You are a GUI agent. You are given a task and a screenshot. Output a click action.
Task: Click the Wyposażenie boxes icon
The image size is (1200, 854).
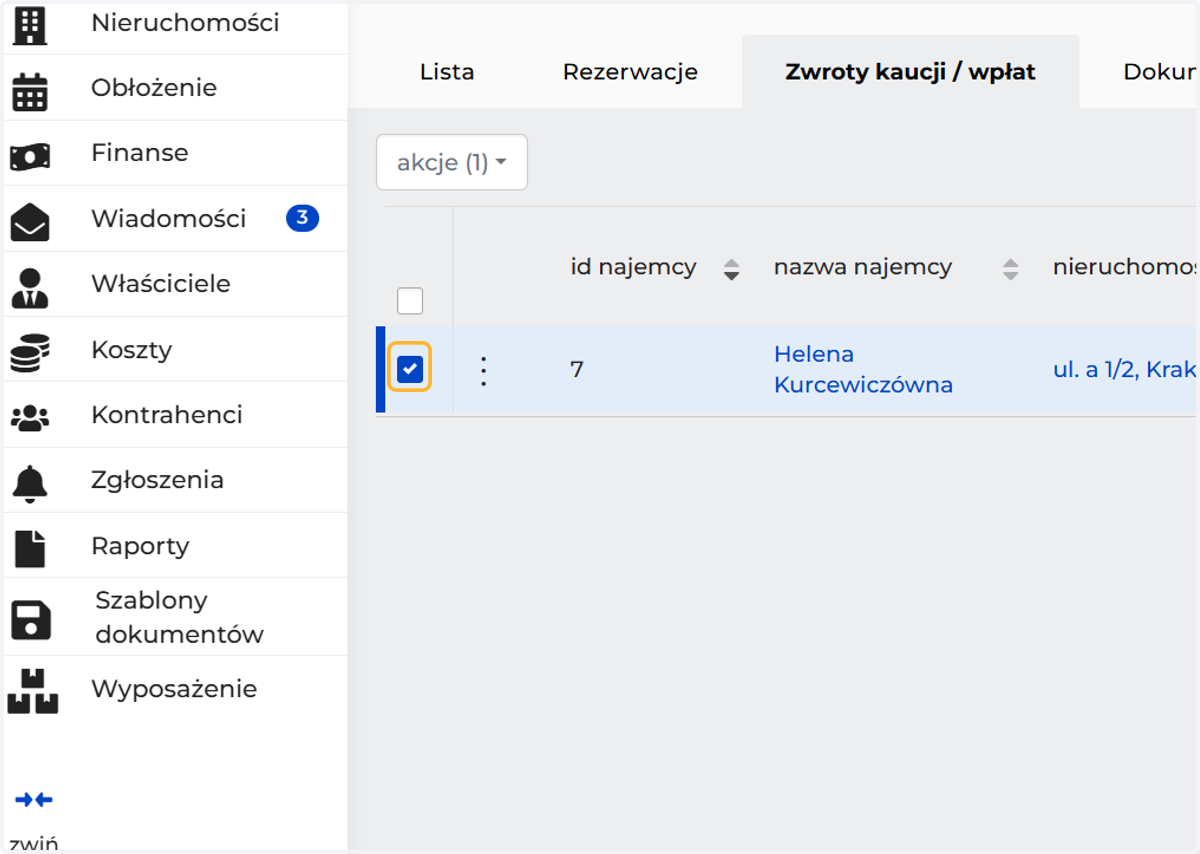(x=33, y=692)
